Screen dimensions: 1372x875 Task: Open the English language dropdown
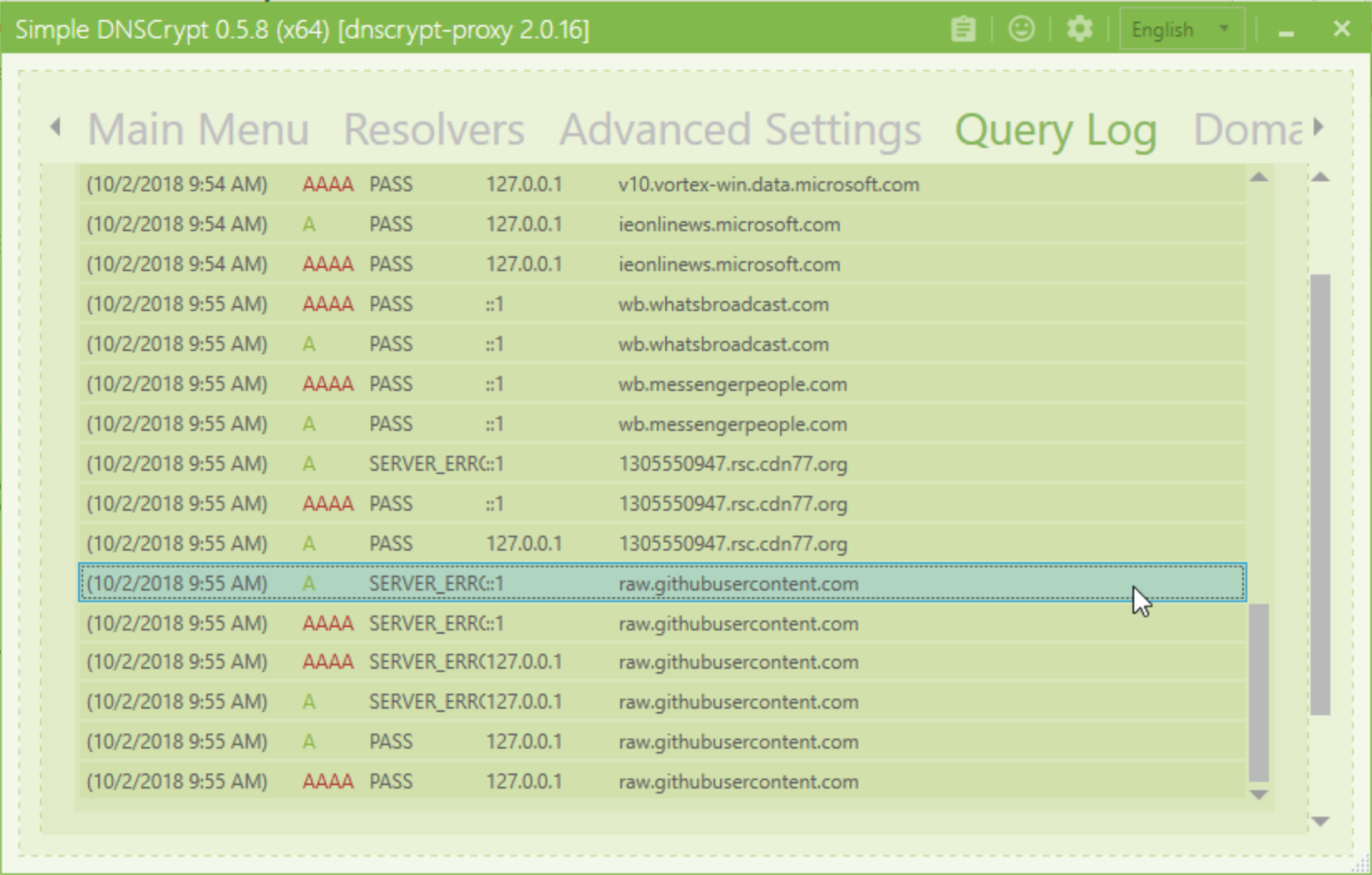pos(1181,30)
